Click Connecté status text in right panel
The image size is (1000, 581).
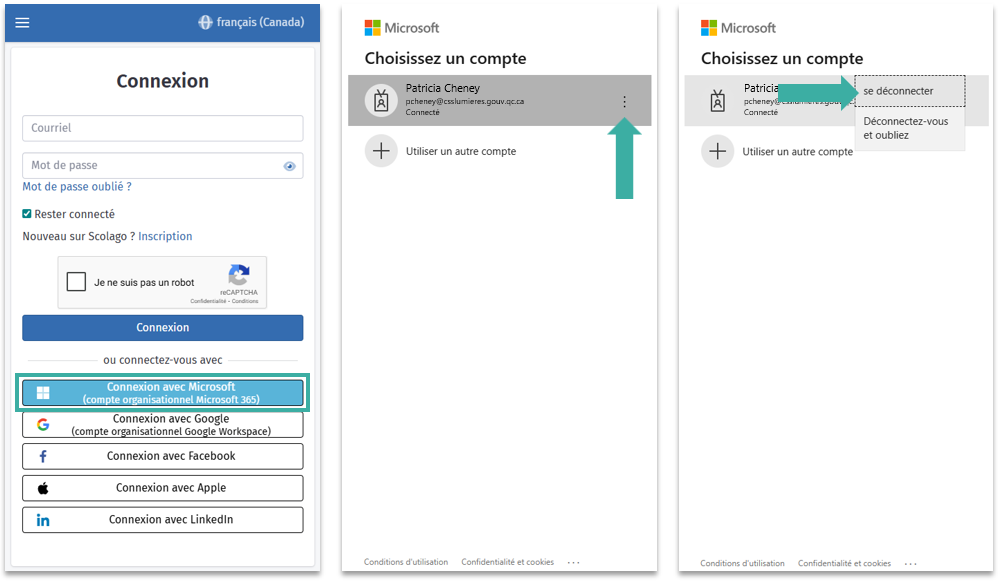click(760, 112)
